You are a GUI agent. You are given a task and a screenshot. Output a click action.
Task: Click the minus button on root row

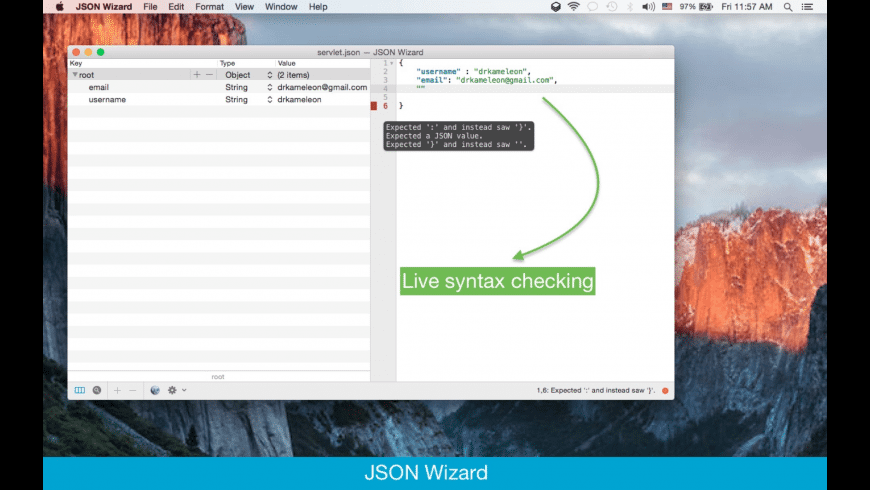point(209,74)
